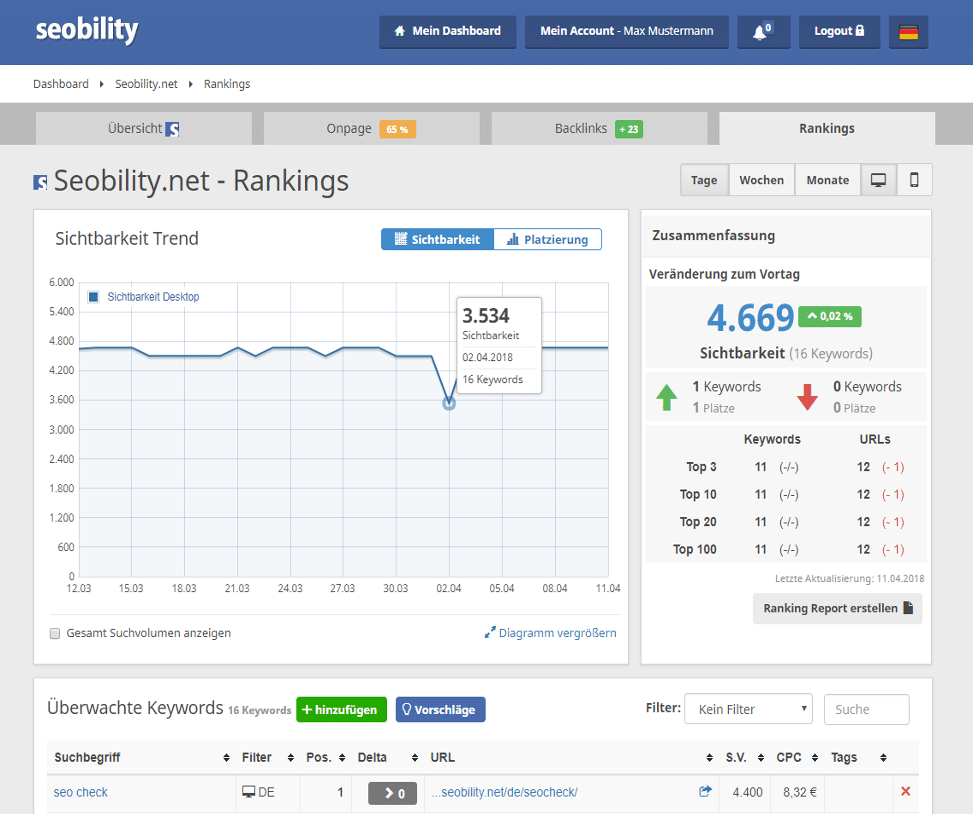Sort by the Suchbegriff column
This screenshot has width=973, height=814.
[x=141, y=758]
